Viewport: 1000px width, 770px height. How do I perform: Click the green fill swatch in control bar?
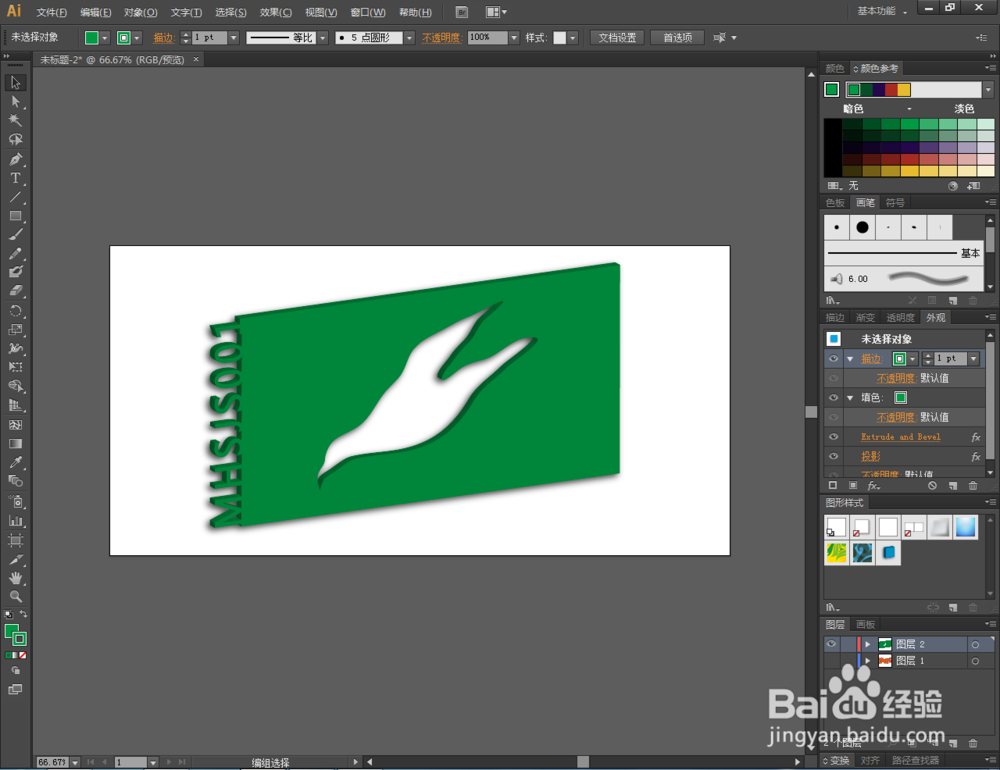click(92, 38)
